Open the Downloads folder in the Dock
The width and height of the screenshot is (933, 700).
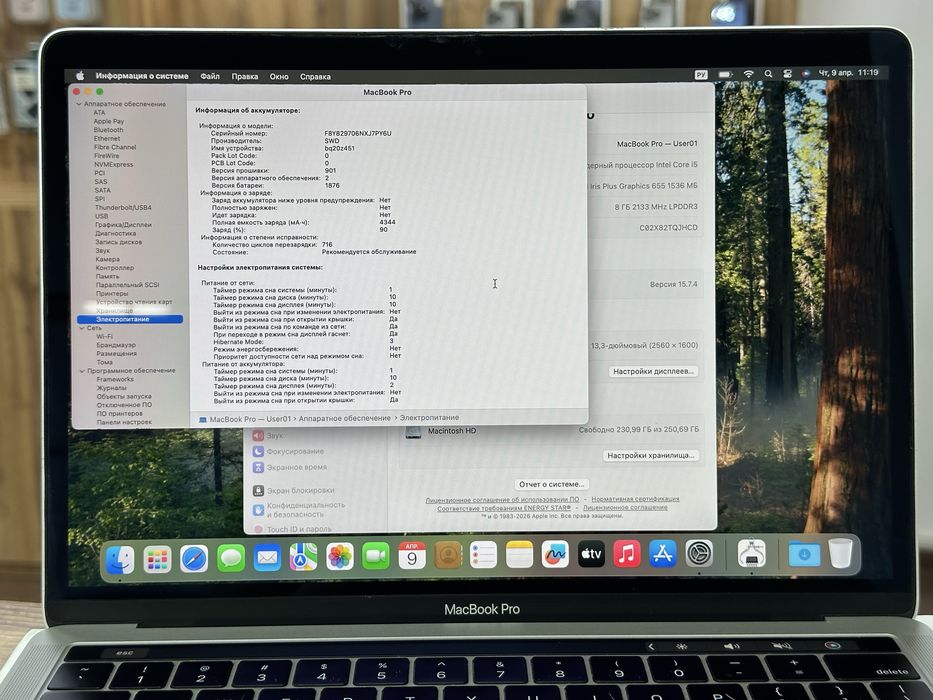coord(804,554)
